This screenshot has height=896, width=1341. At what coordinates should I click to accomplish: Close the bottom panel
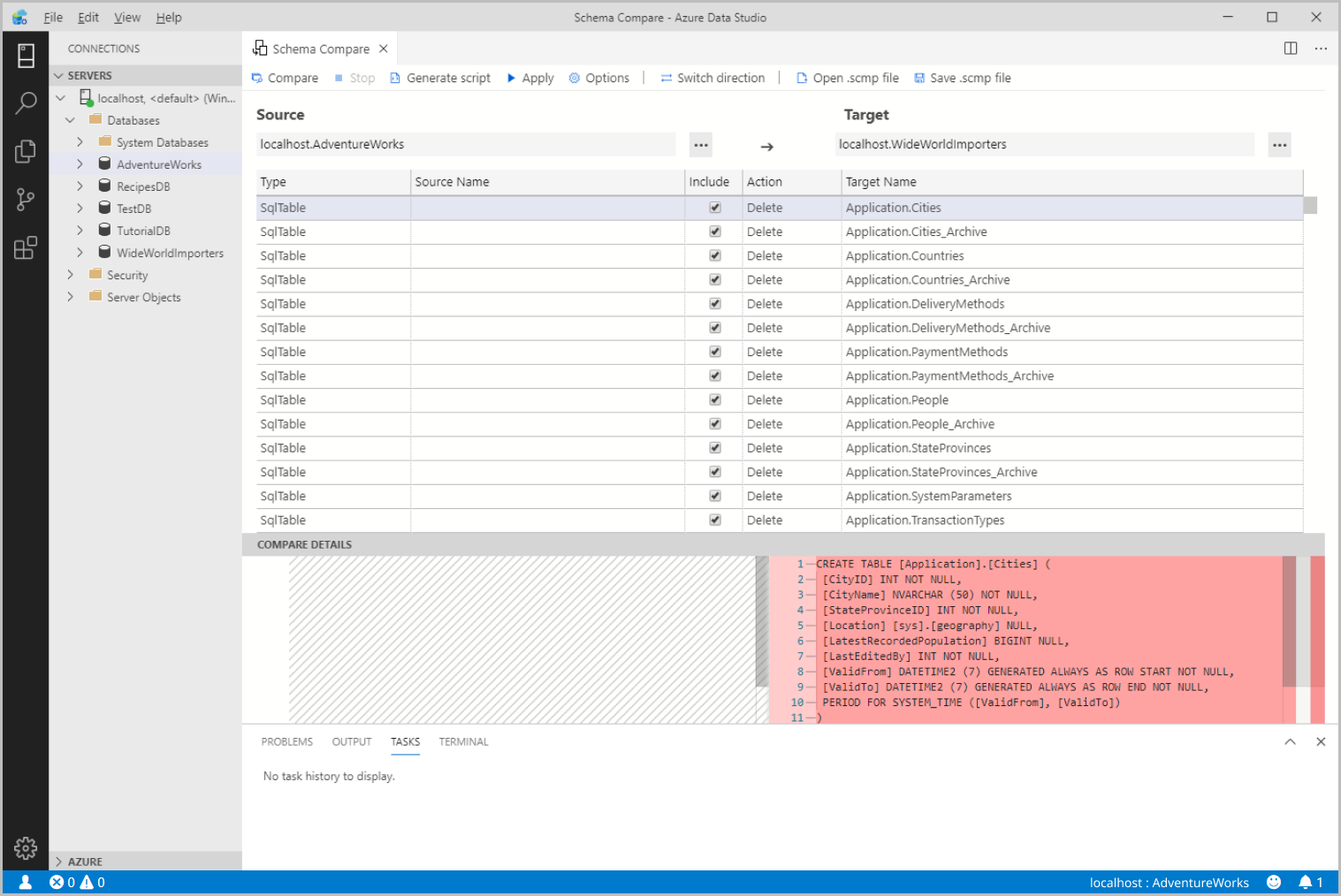click(1321, 742)
